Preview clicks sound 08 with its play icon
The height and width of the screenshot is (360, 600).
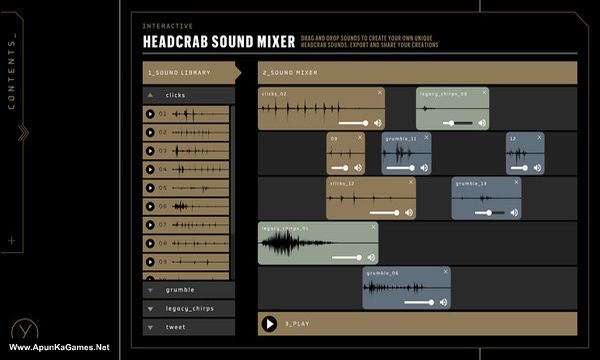[x=150, y=243]
